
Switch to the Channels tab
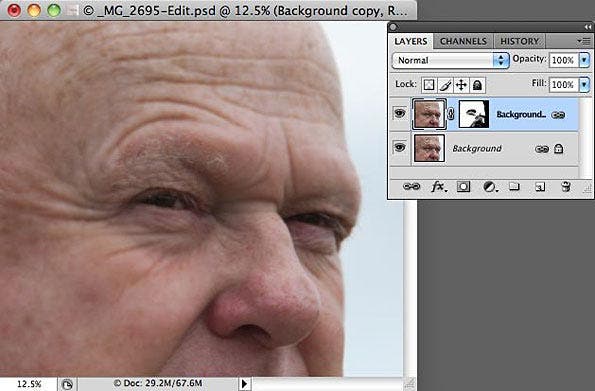463,41
